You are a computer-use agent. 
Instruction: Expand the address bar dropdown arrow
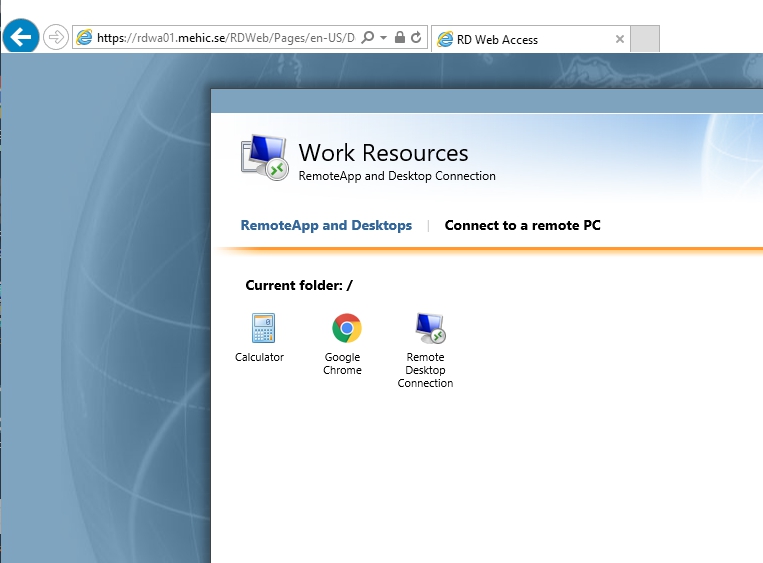click(384, 38)
